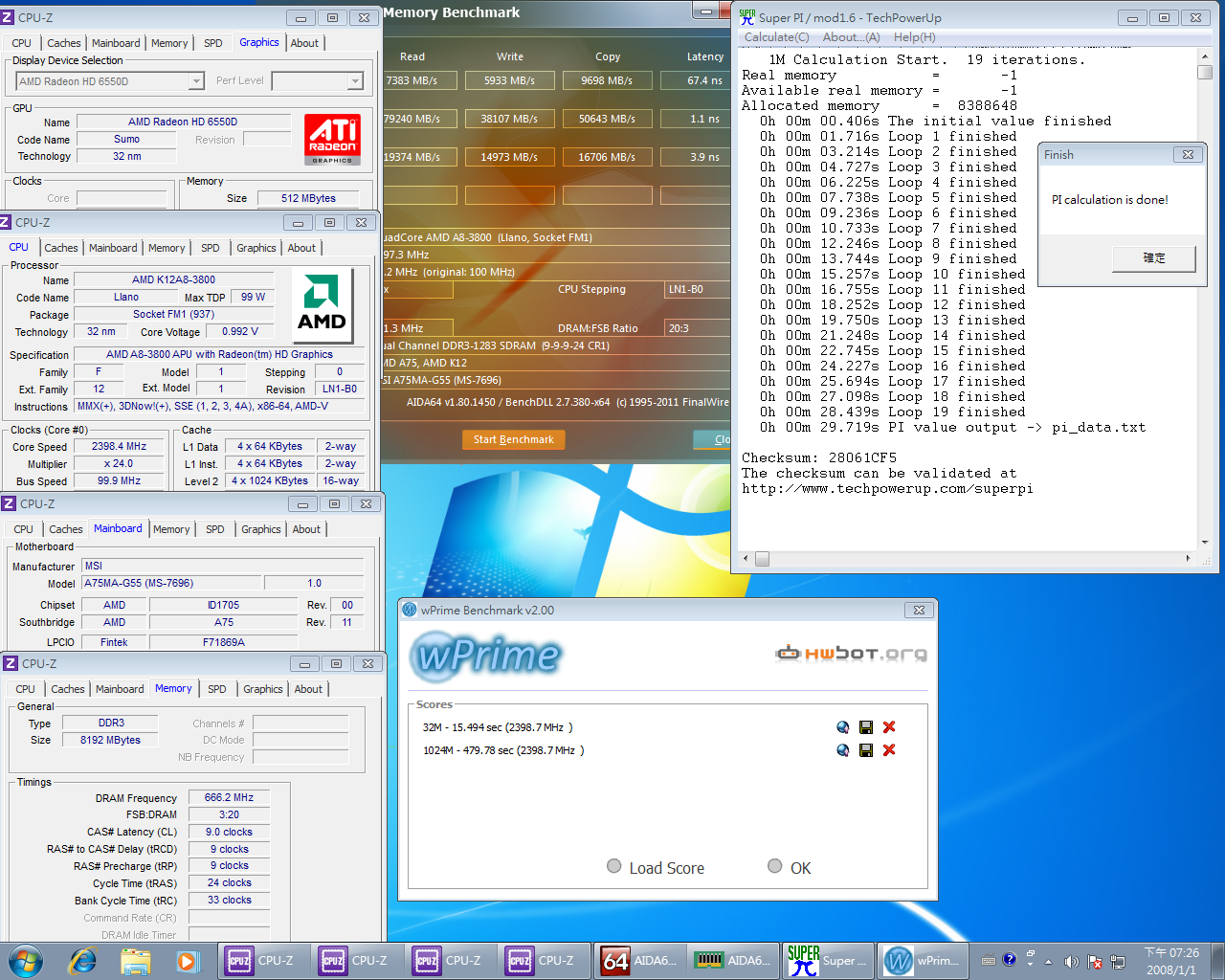Switch to Graphics tab in CPU-Z Memory window

(263, 689)
